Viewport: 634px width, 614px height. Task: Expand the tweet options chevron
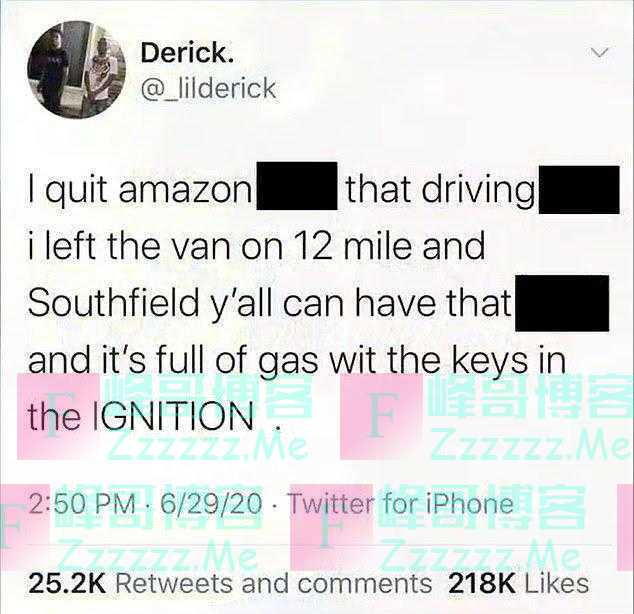tap(599, 53)
